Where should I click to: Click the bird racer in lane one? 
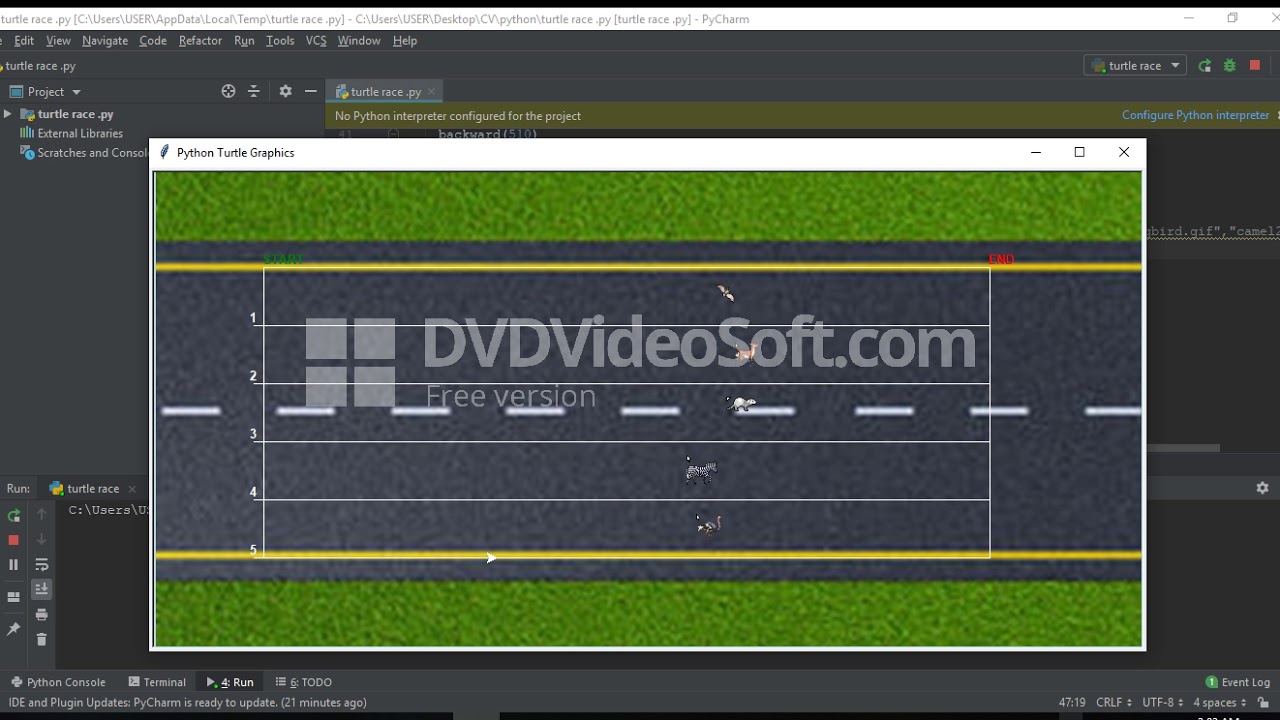pyautogui.click(x=726, y=292)
